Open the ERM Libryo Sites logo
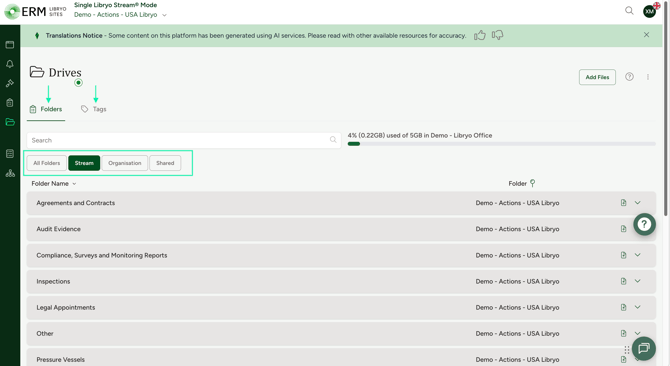 coord(35,12)
